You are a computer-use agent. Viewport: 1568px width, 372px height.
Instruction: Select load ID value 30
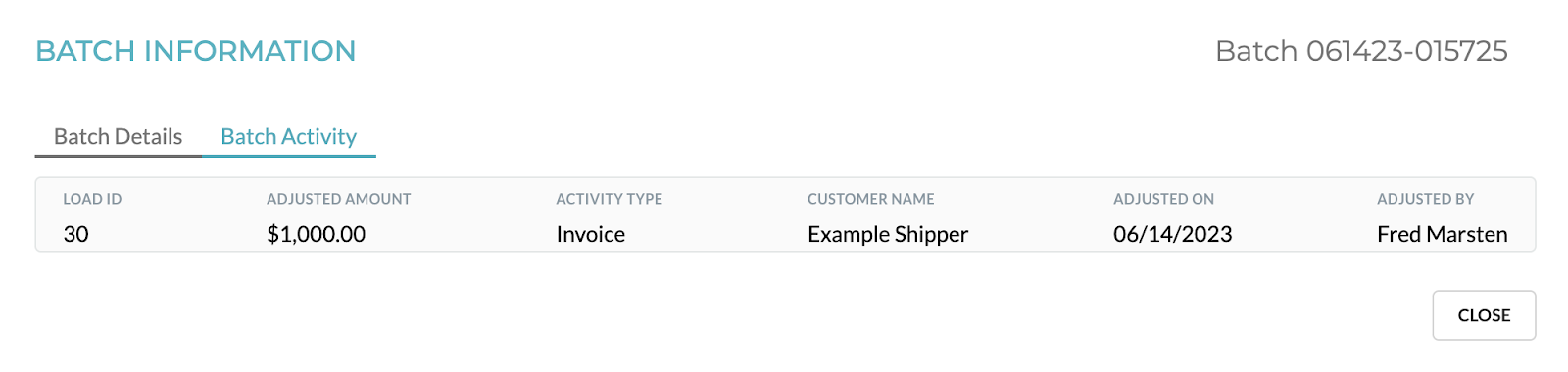pos(75,234)
